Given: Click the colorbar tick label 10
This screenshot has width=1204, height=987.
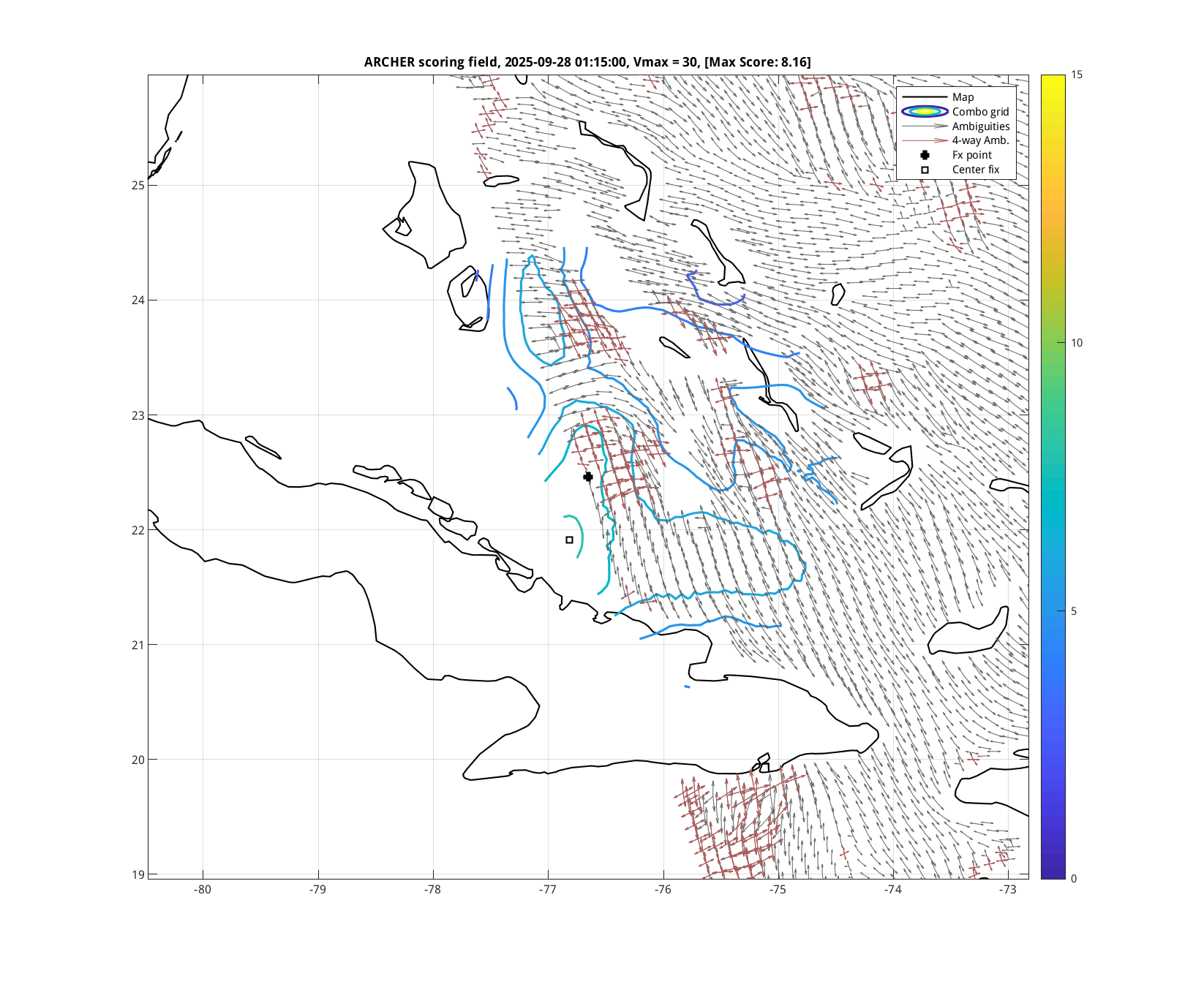Looking at the screenshot, I should tap(1077, 343).
